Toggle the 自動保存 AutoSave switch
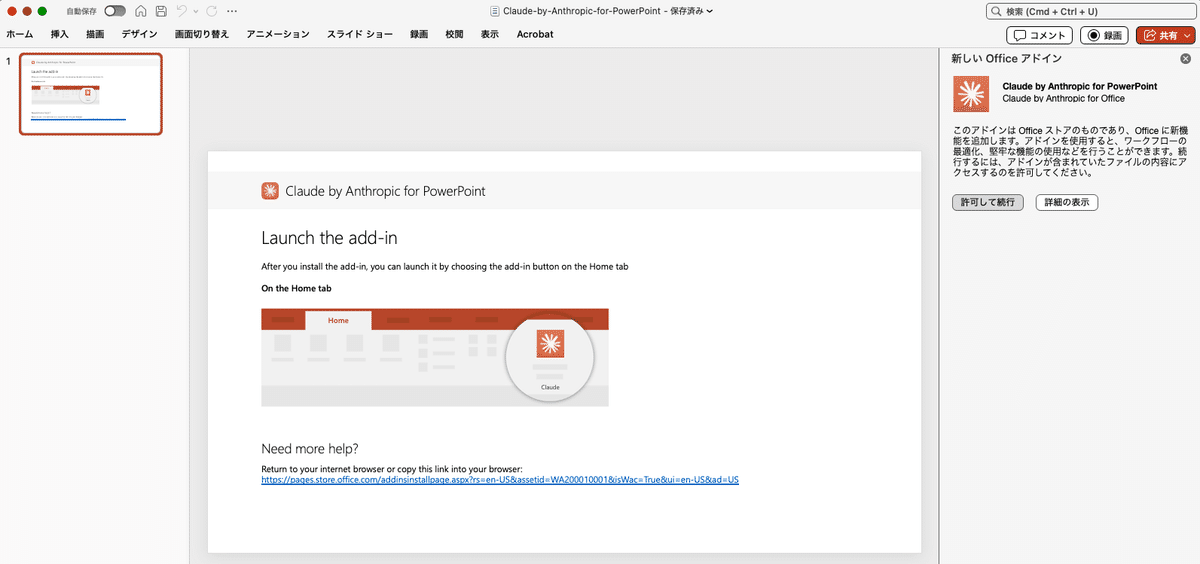The image size is (1200, 564). point(115,11)
